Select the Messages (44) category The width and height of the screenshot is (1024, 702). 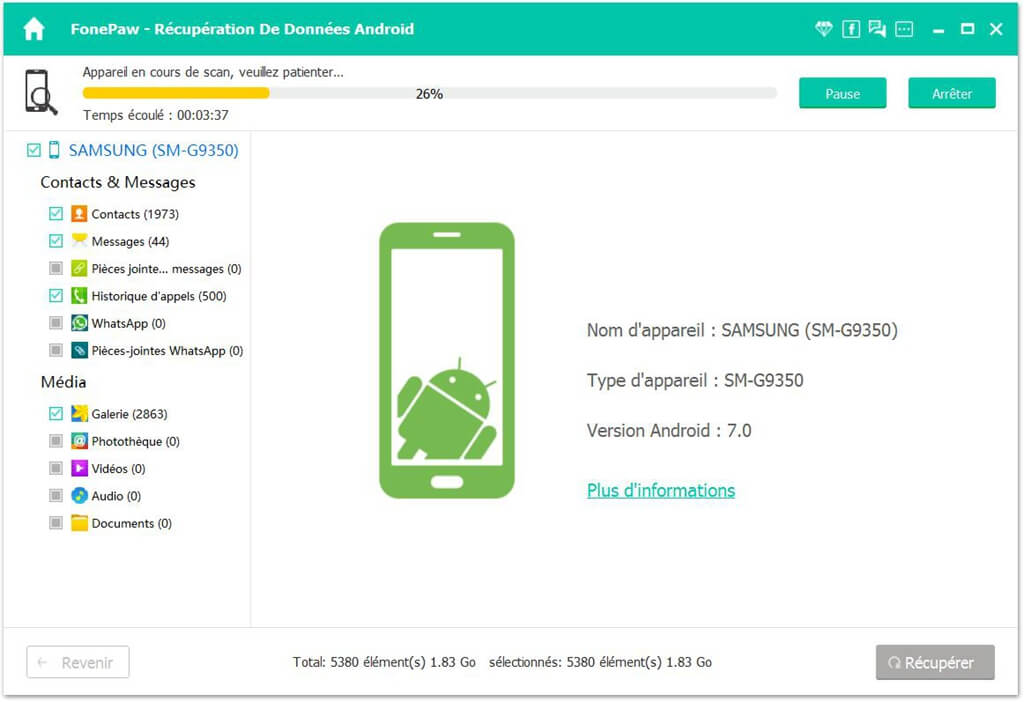pos(131,242)
